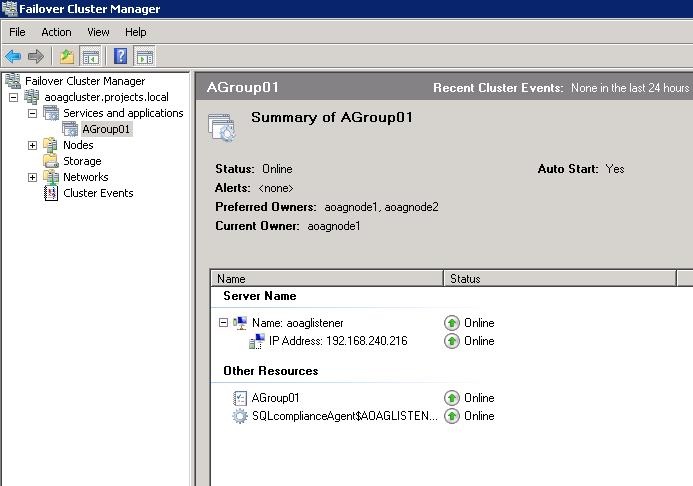Select the 'IP Address: 192.168.240.216' row
The image size is (693, 486).
(x=338, y=341)
